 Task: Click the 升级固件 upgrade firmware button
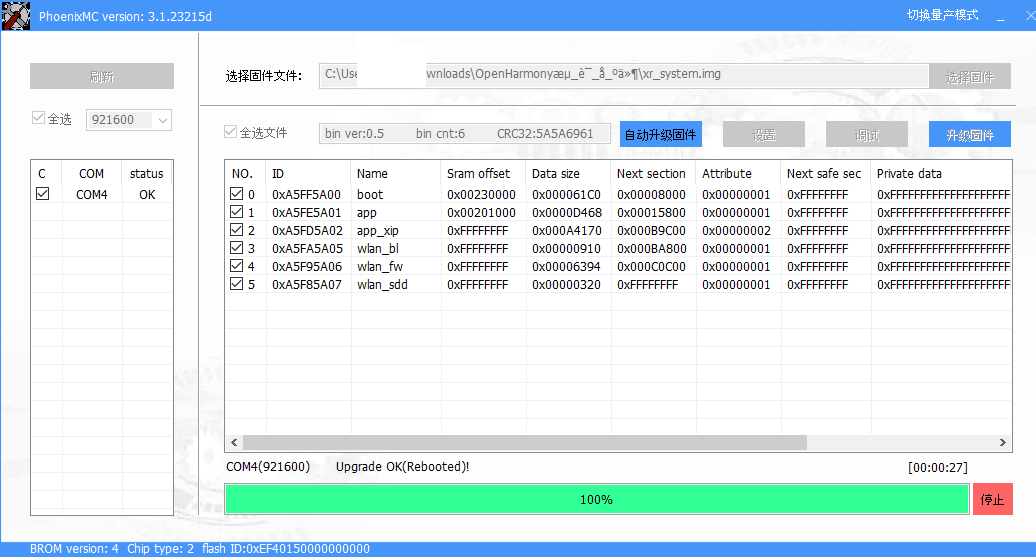[970, 134]
